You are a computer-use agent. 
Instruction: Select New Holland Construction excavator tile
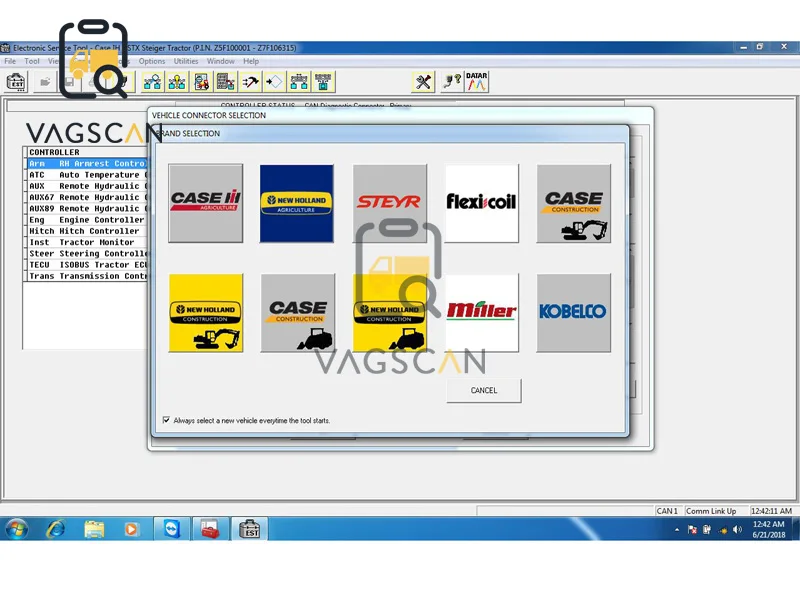click(206, 313)
